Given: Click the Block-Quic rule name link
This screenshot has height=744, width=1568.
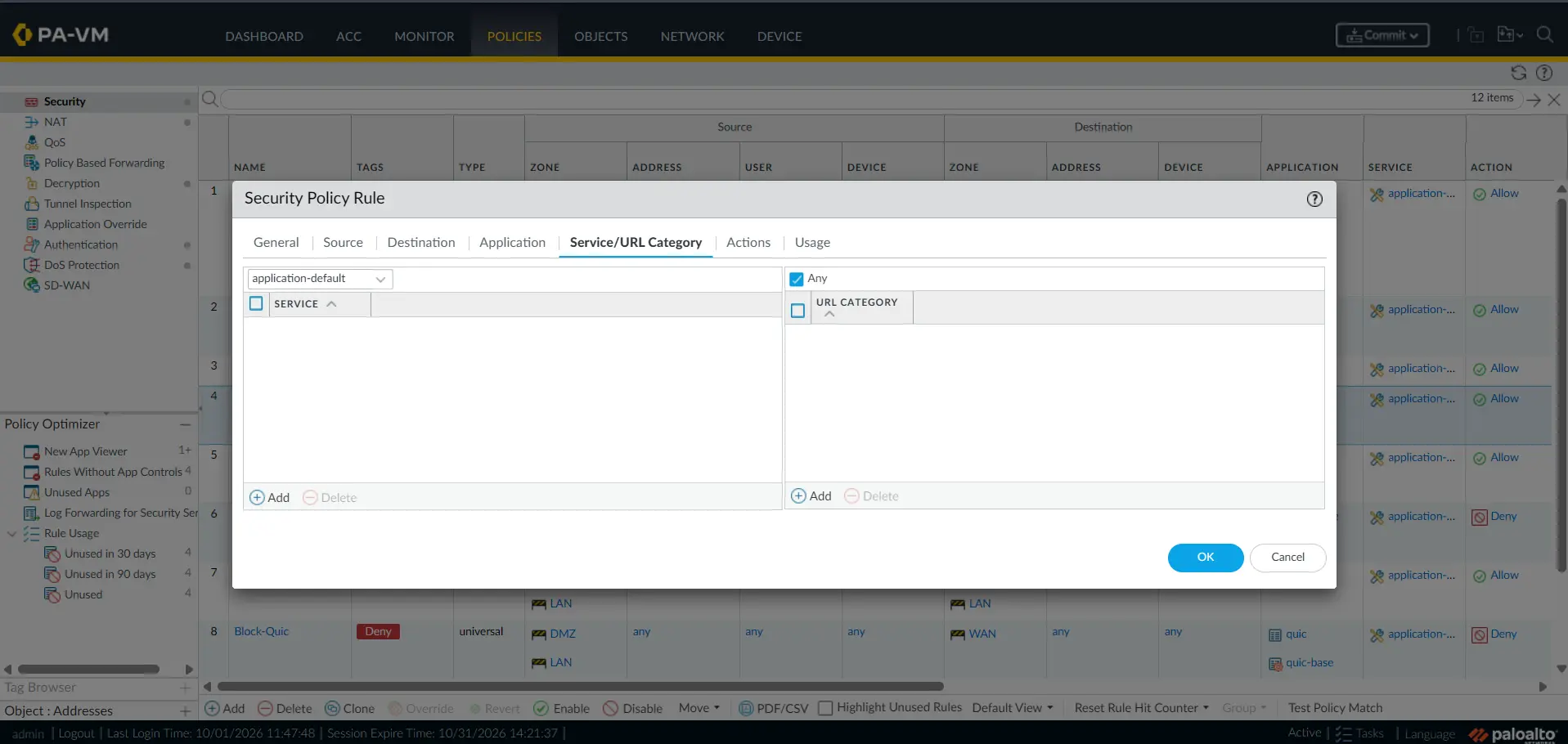Looking at the screenshot, I should point(262,632).
